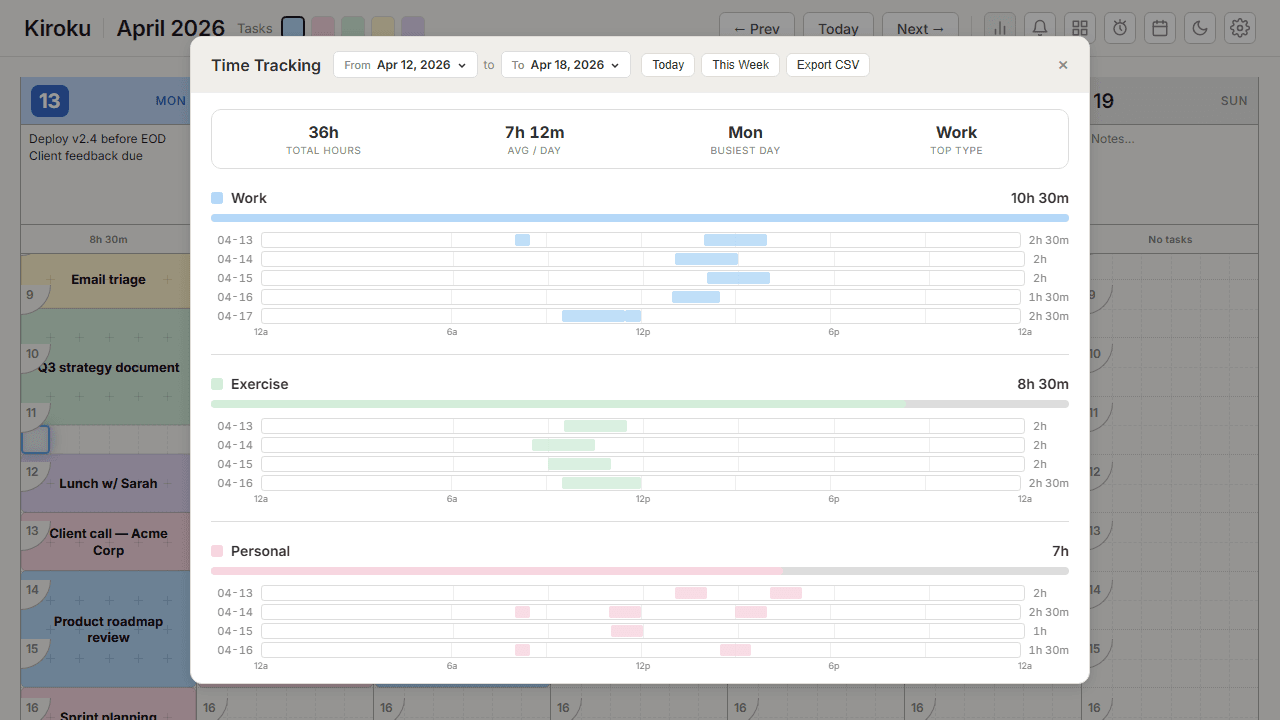Click the Kiroku app logo
Viewport: 1280px width, 720px height.
pyautogui.click(x=57, y=28)
